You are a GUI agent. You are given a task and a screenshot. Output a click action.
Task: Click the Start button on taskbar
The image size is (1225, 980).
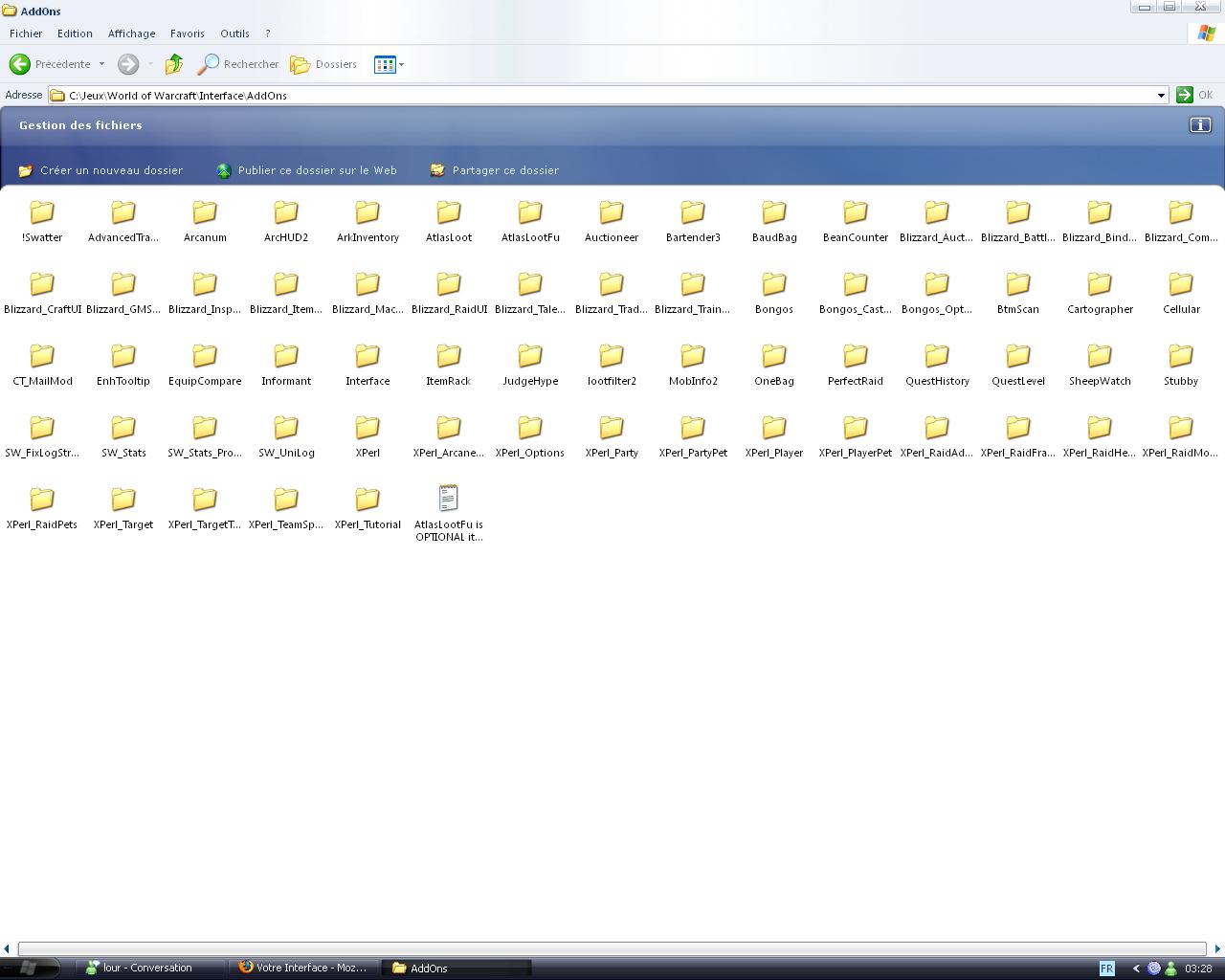click(x=28, y=968)
